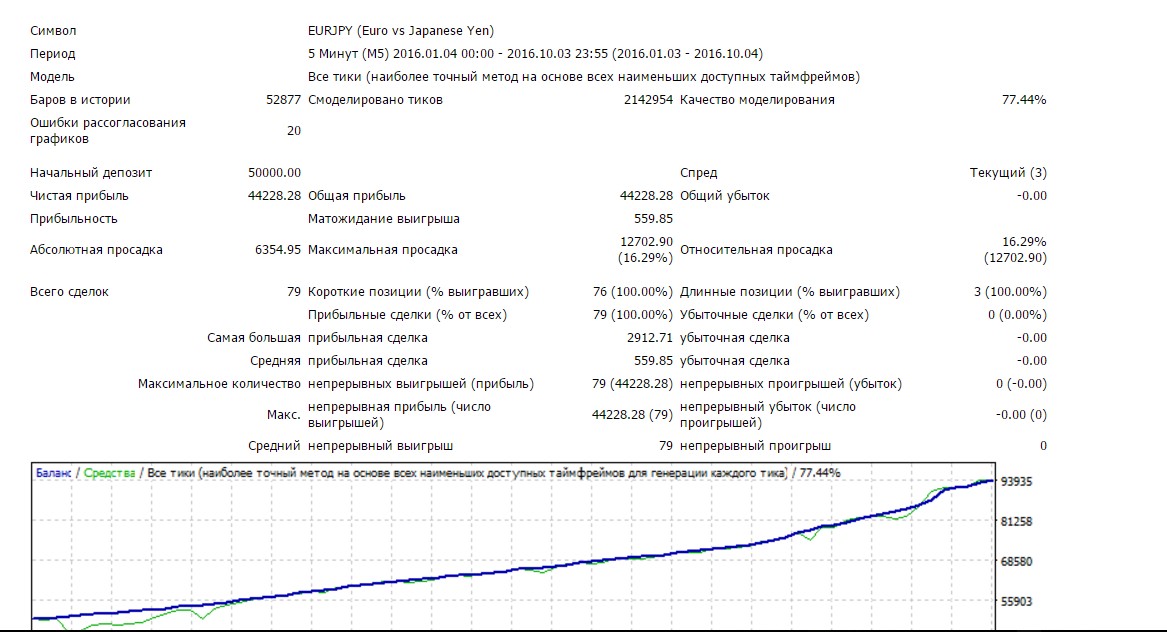Viewport: 1167px width, 632px height.
Task: Click the 'Всего сделок' label
Action: point(69,292)
